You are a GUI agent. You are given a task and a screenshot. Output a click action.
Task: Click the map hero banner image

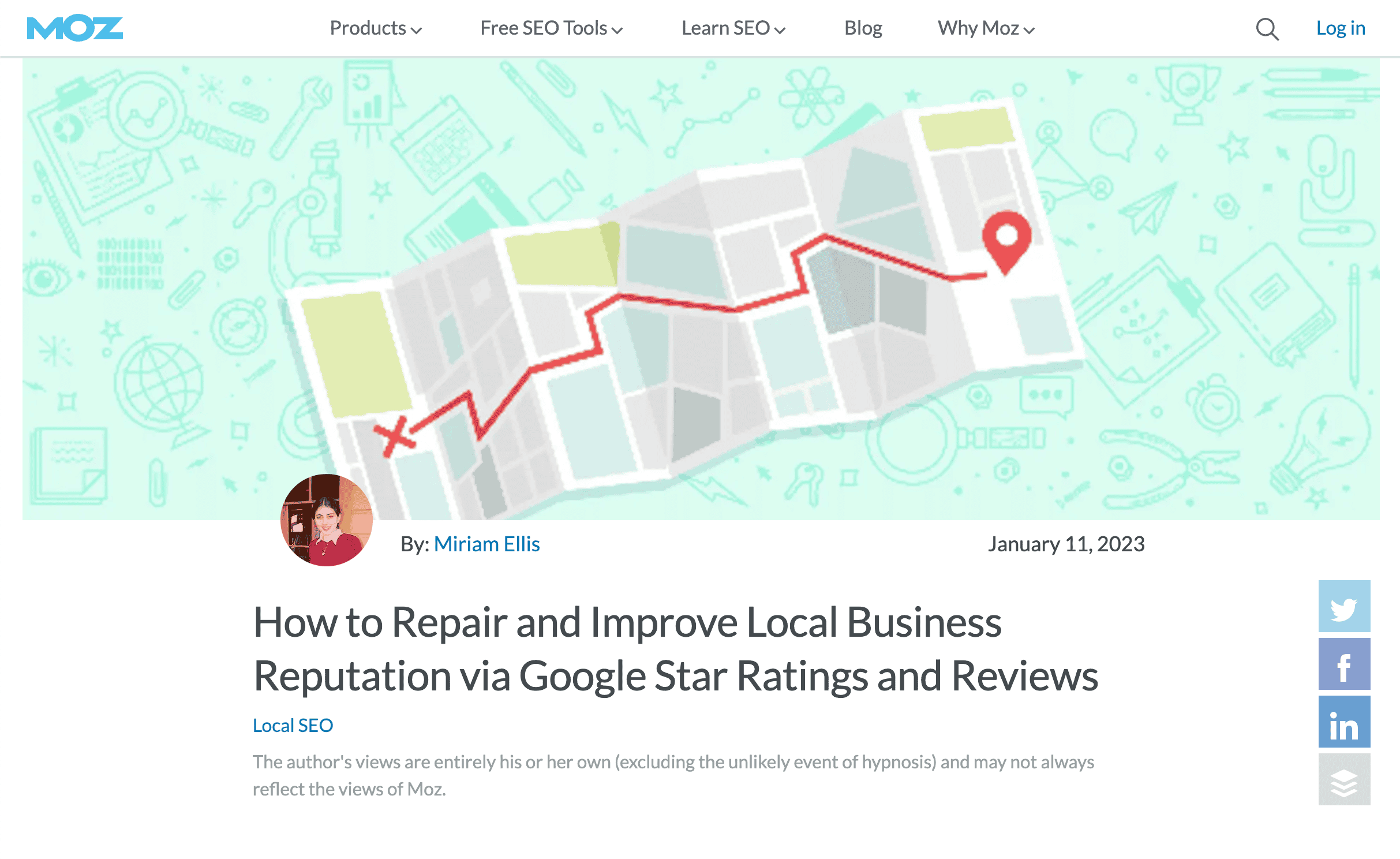(x=701, y=289)
